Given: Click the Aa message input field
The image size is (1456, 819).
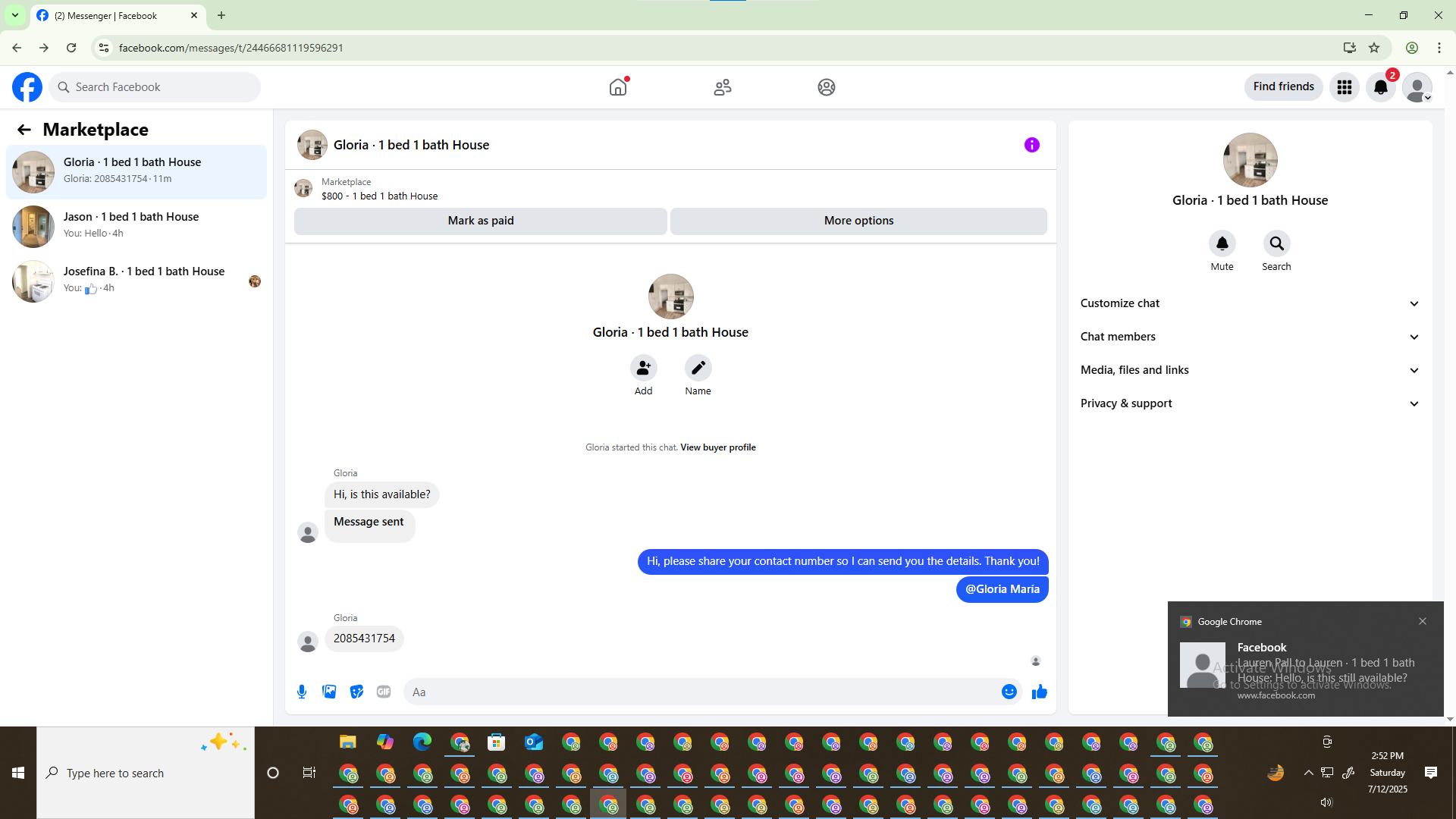Looking at the screenshot, I should click(701, 692).
